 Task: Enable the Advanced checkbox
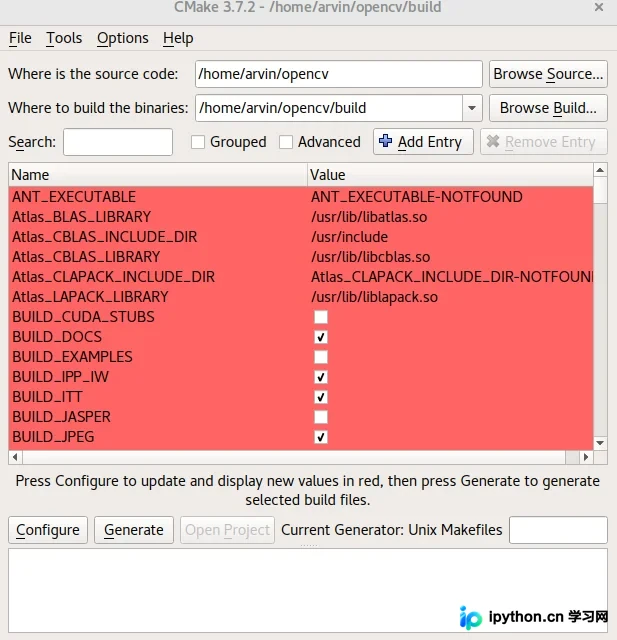tap(286, 142)
